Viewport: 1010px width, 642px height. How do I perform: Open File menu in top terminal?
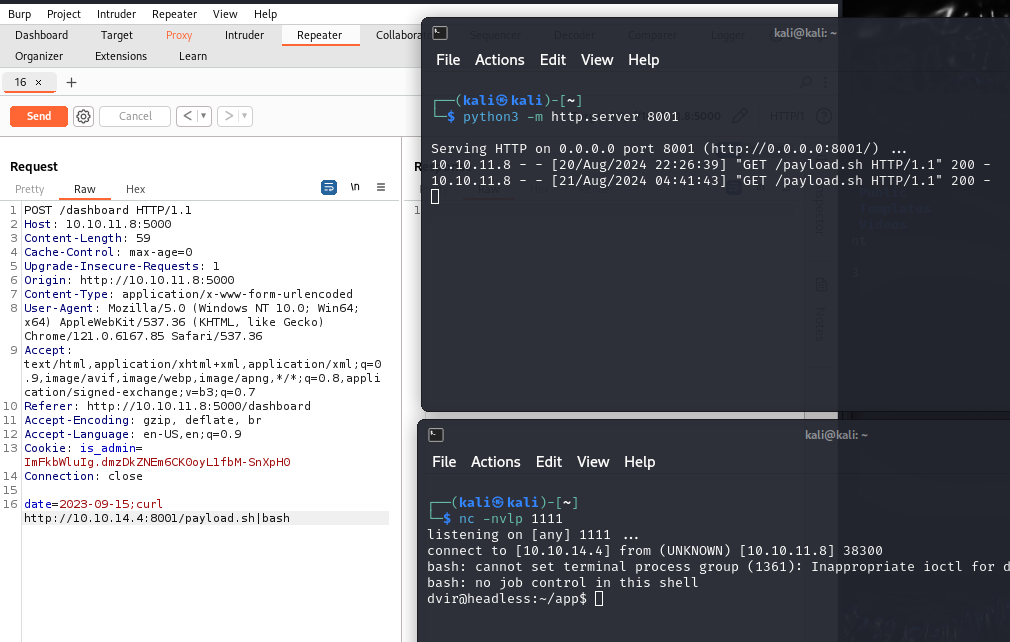[448, 60]
